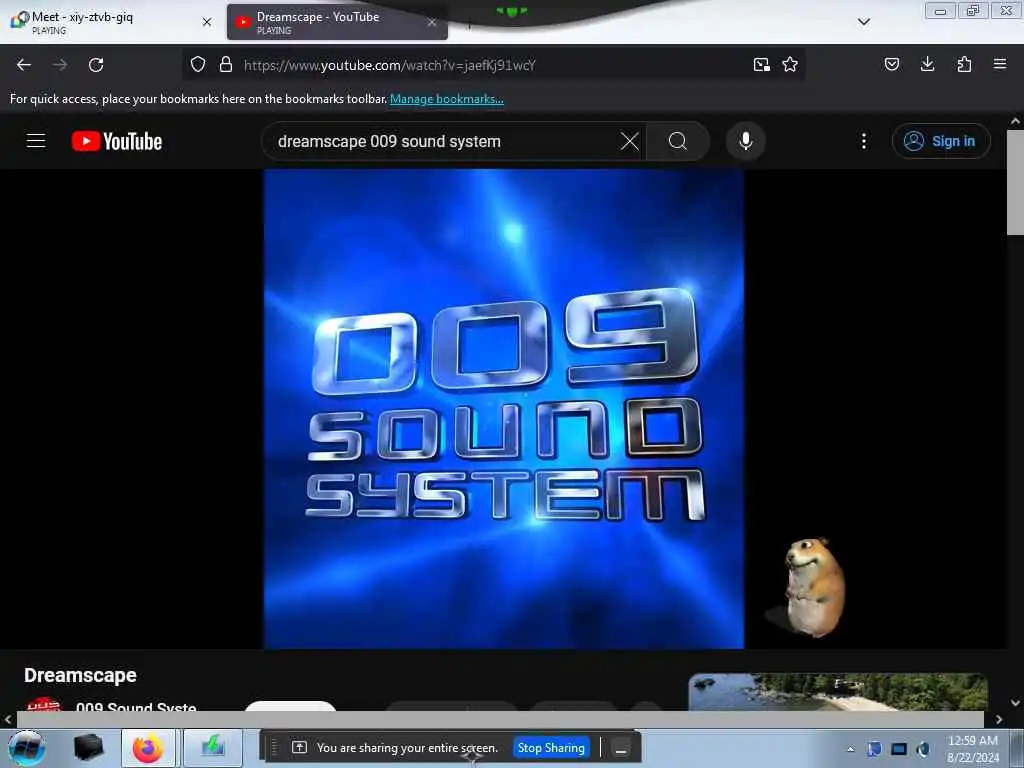Click Sign in button
Screen dimensions: 1024x768
point(941,141)
